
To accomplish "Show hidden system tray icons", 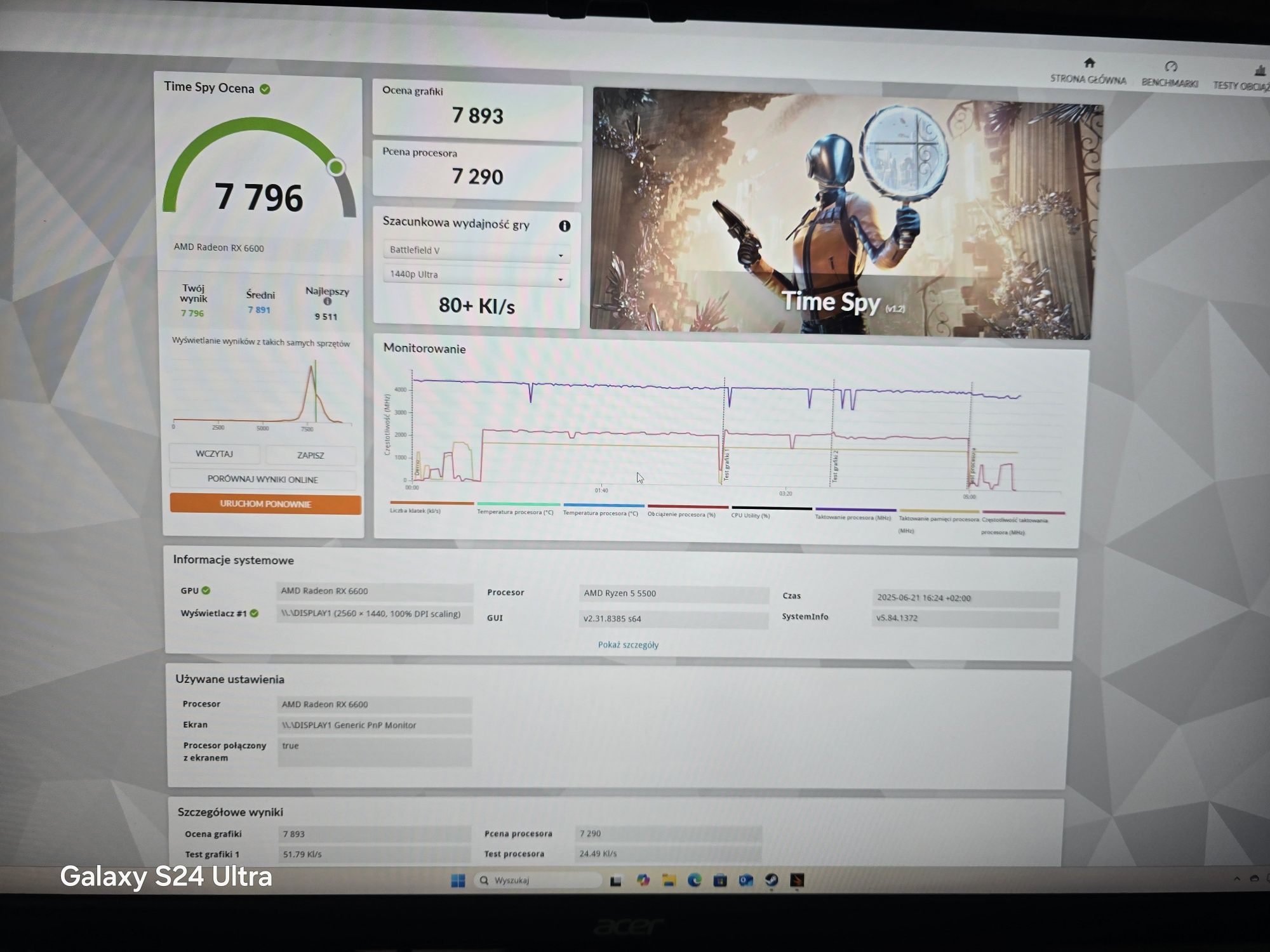I will click(x=1236, y=879).
